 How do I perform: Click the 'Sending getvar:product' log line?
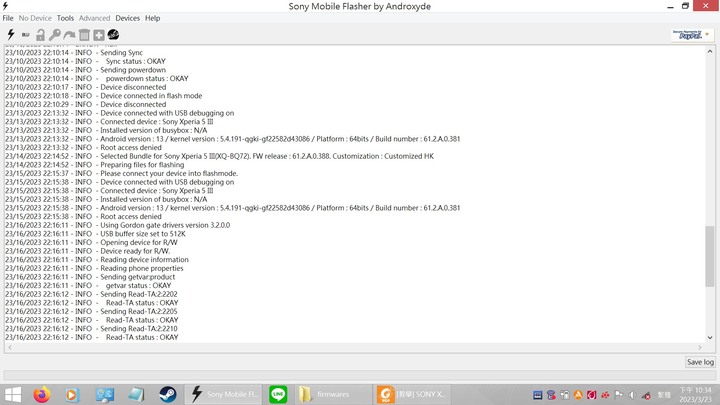(90, 277)
